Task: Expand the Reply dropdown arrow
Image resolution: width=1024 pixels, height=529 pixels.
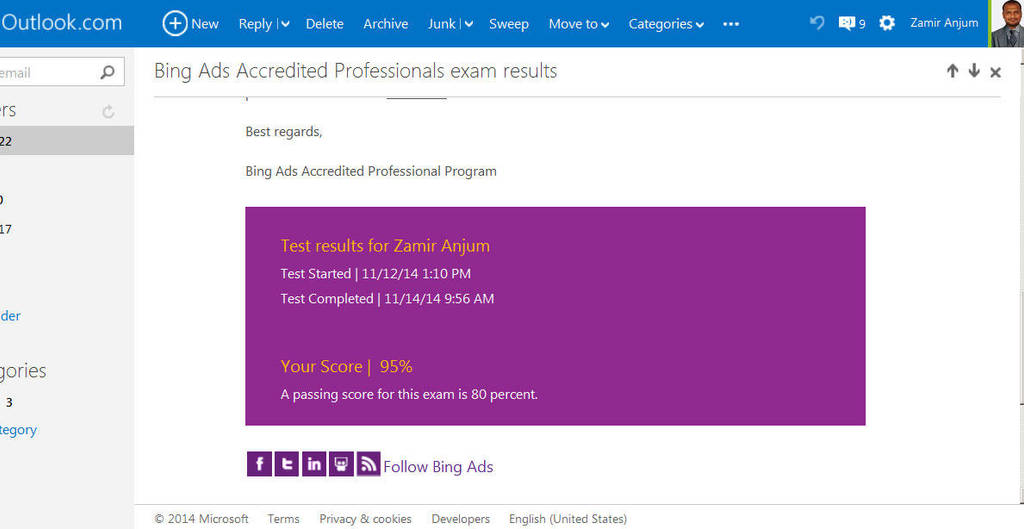Action: pos(285,24)
